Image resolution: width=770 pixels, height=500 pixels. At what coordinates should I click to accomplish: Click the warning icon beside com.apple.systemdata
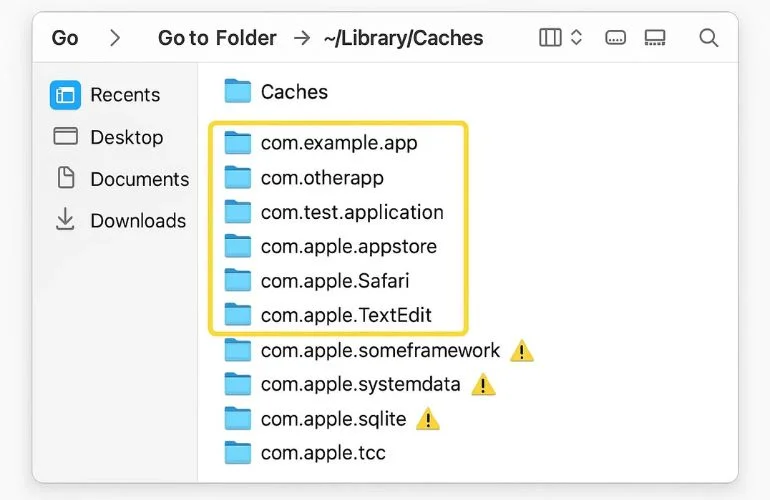(x=483, y=384)
